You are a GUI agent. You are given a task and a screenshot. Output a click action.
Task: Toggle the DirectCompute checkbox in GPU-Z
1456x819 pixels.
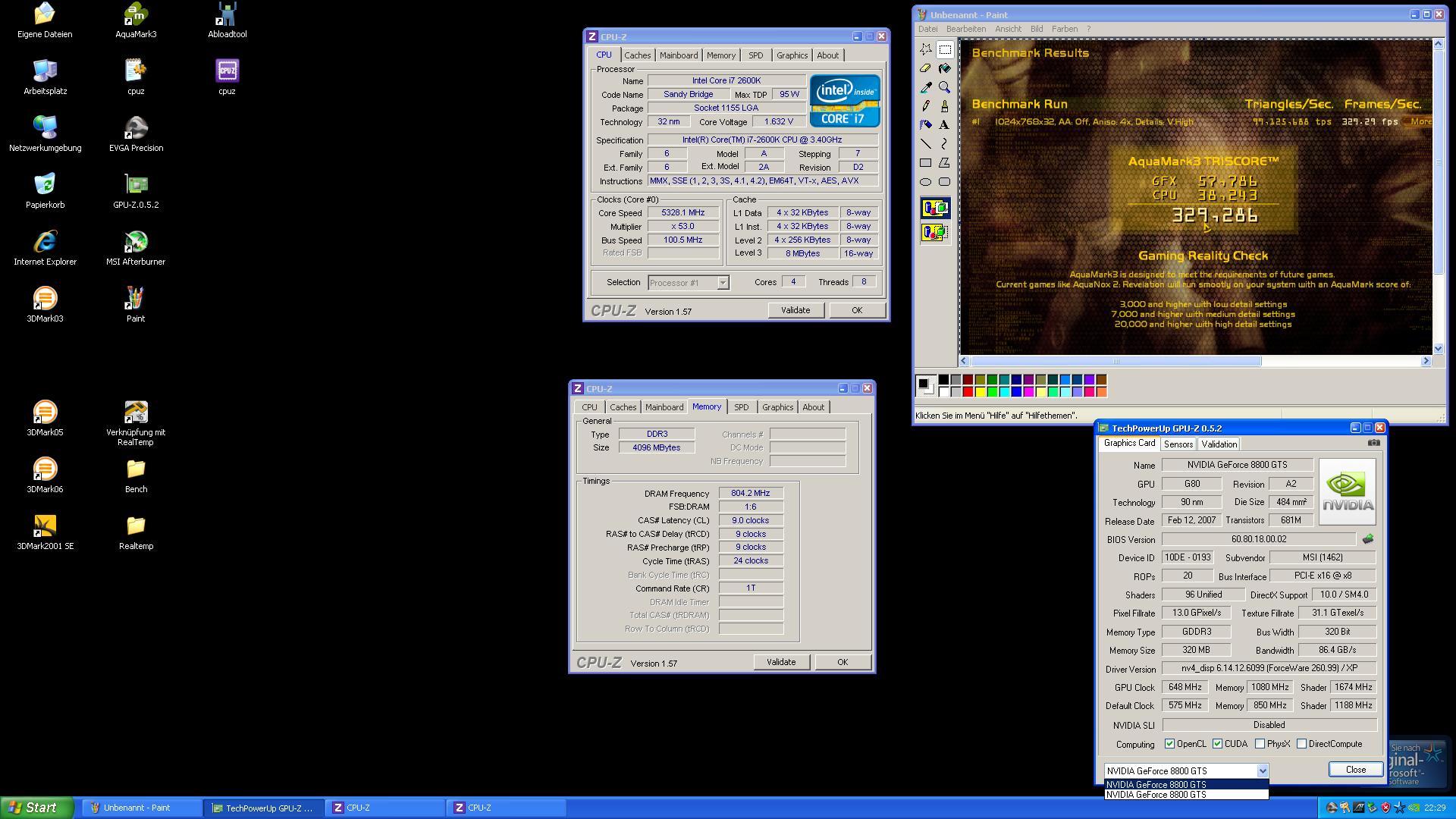[x=1301, y=744]
